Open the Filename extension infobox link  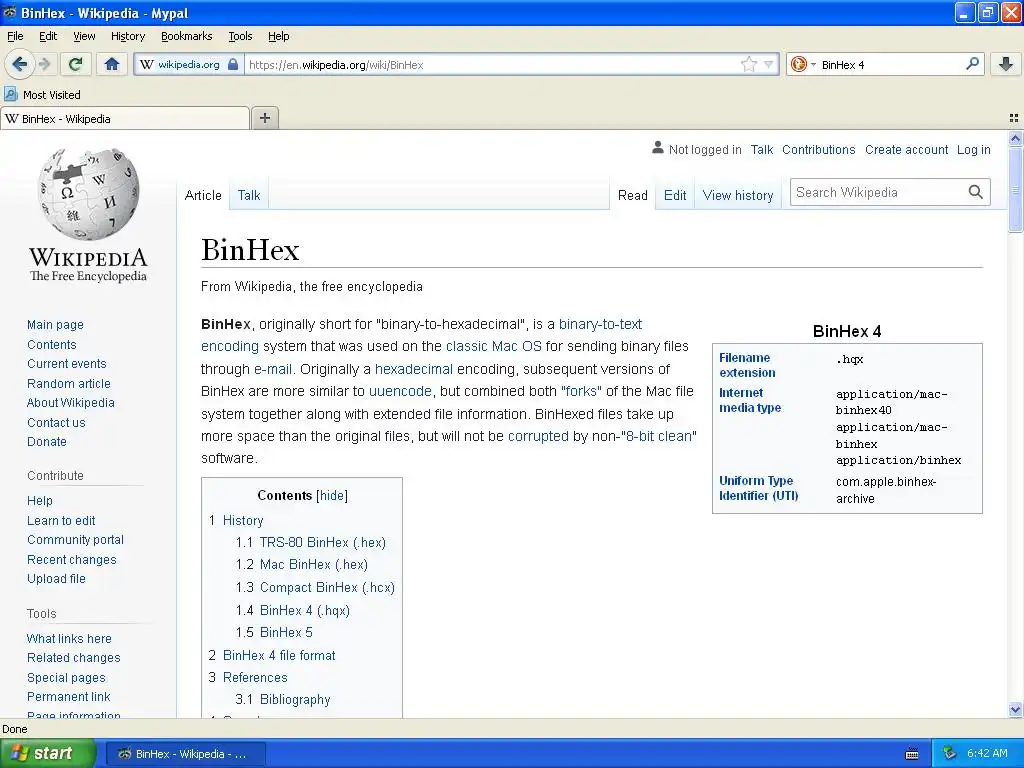tap(747, 365)
